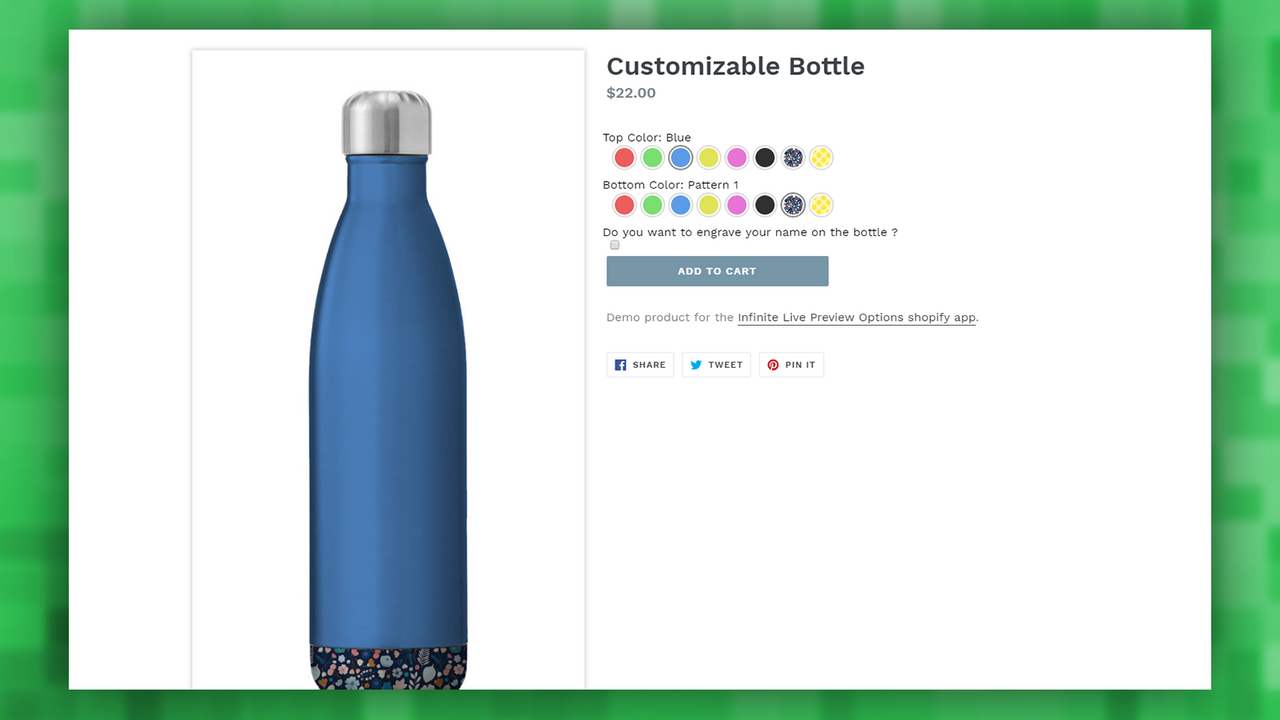The width and height of the screenshot is (1280, 720).
Task: Tweet the Customizable Bottle
Action: 716,364
